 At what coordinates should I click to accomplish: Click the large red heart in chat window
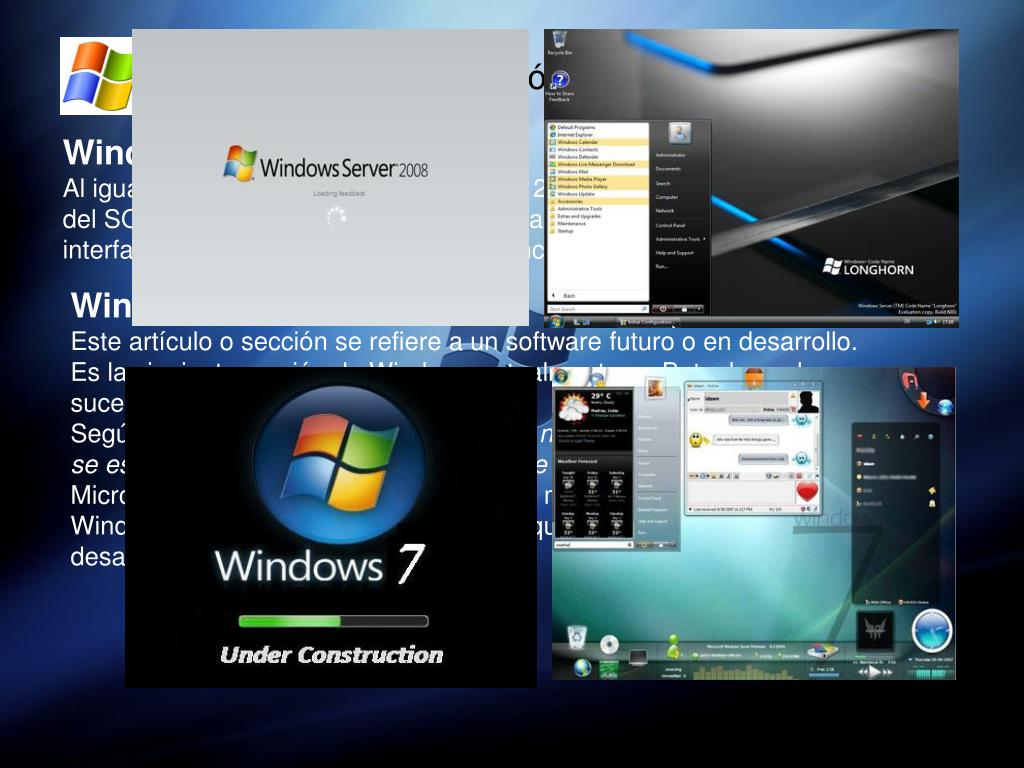point(808,492)
